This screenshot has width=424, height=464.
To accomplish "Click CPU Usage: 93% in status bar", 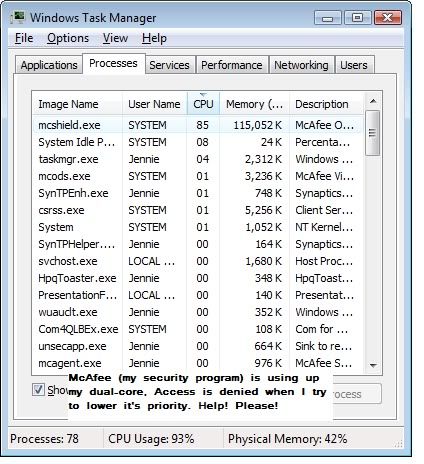I will (151, 439).
